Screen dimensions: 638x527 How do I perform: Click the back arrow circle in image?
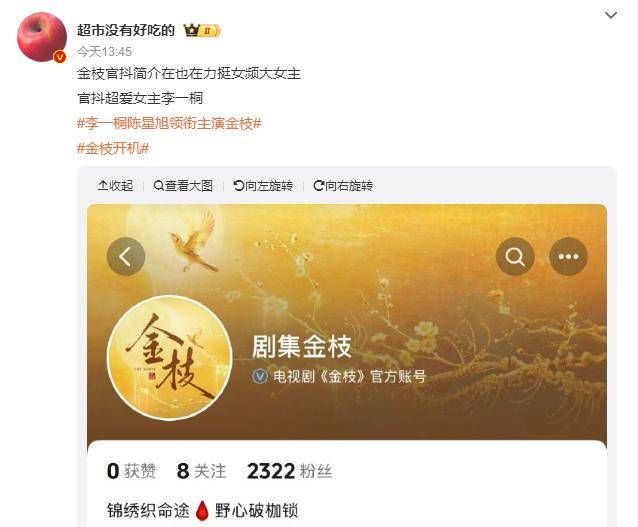coord(126,256)
